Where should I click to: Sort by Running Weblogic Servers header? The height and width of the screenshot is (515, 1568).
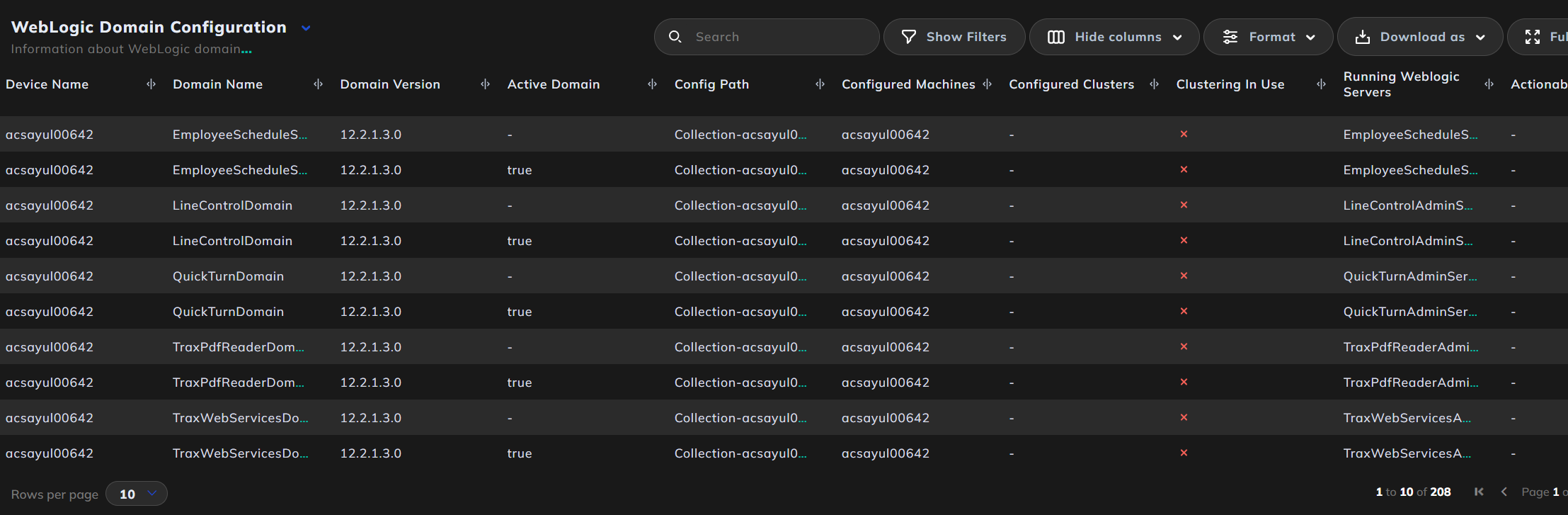(1401, 84)
